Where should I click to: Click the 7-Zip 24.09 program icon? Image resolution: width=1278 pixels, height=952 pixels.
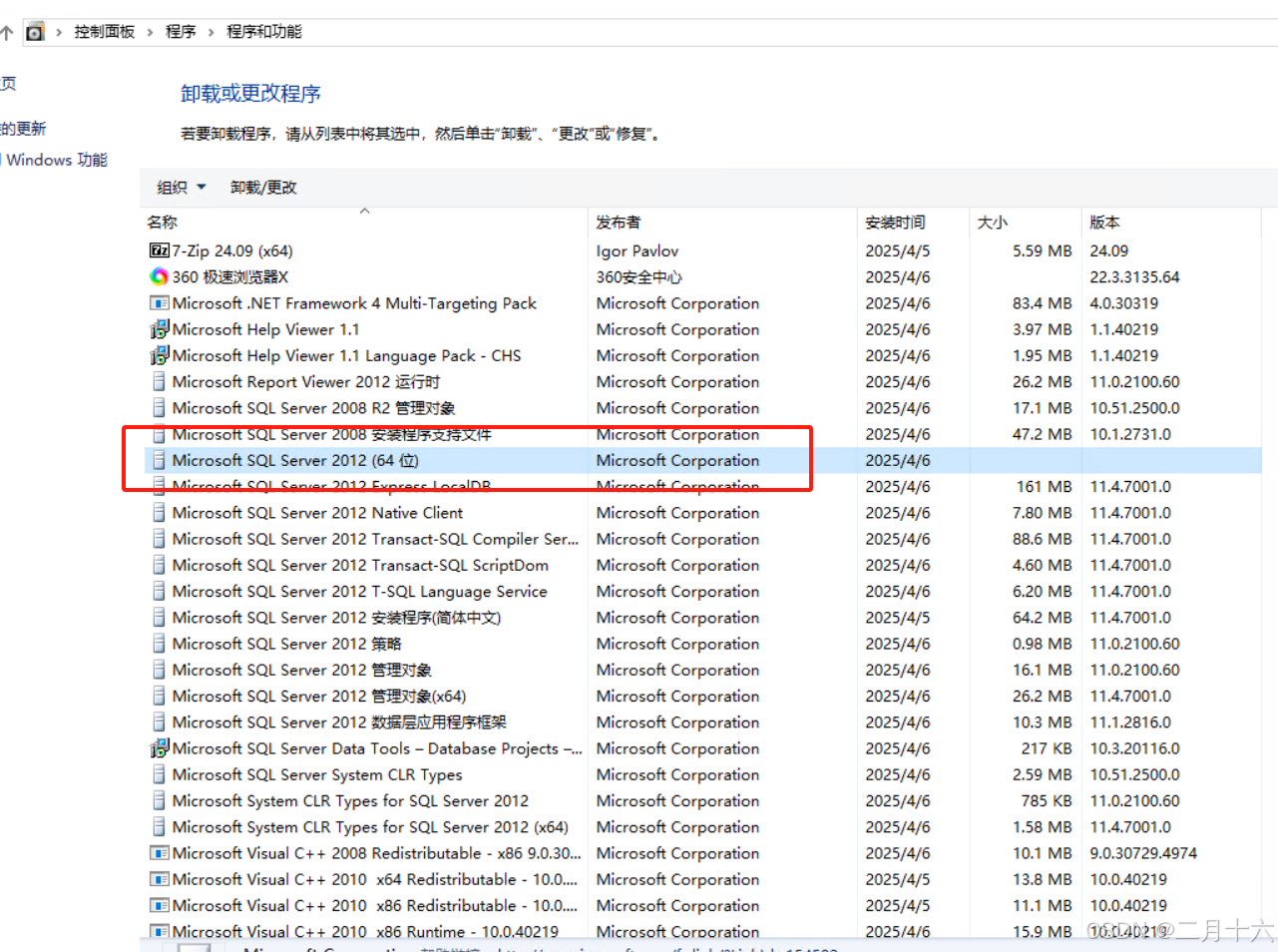click(x=159, y=250)
